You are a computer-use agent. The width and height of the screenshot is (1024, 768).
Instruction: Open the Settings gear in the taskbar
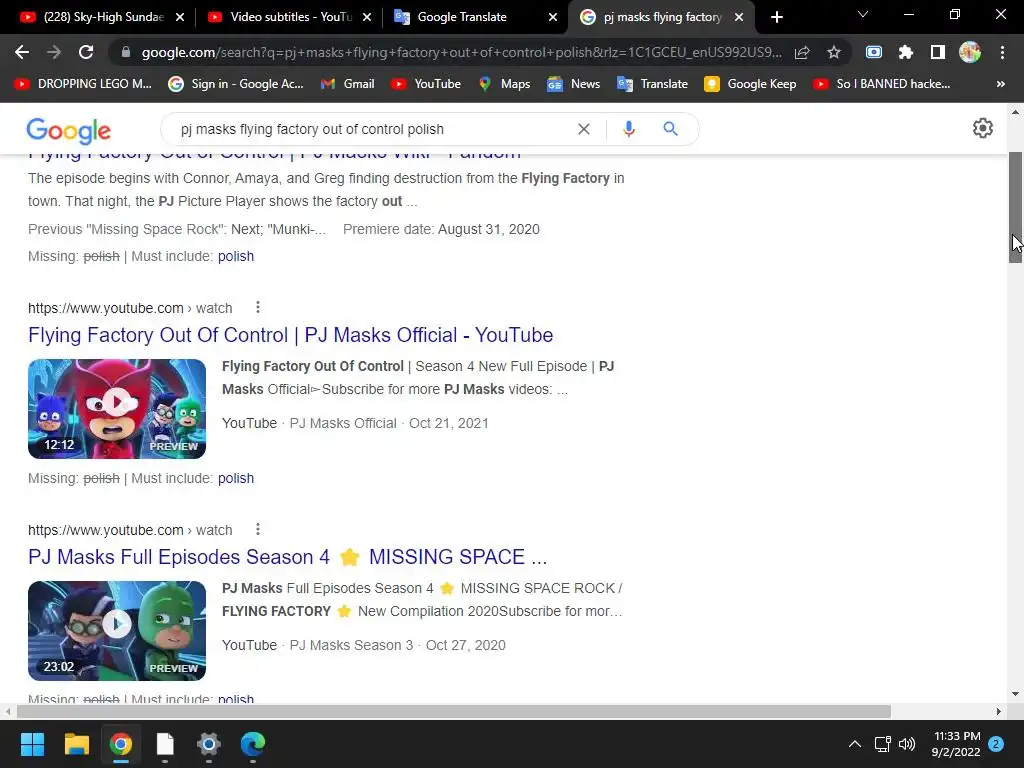tap(209, 744)
